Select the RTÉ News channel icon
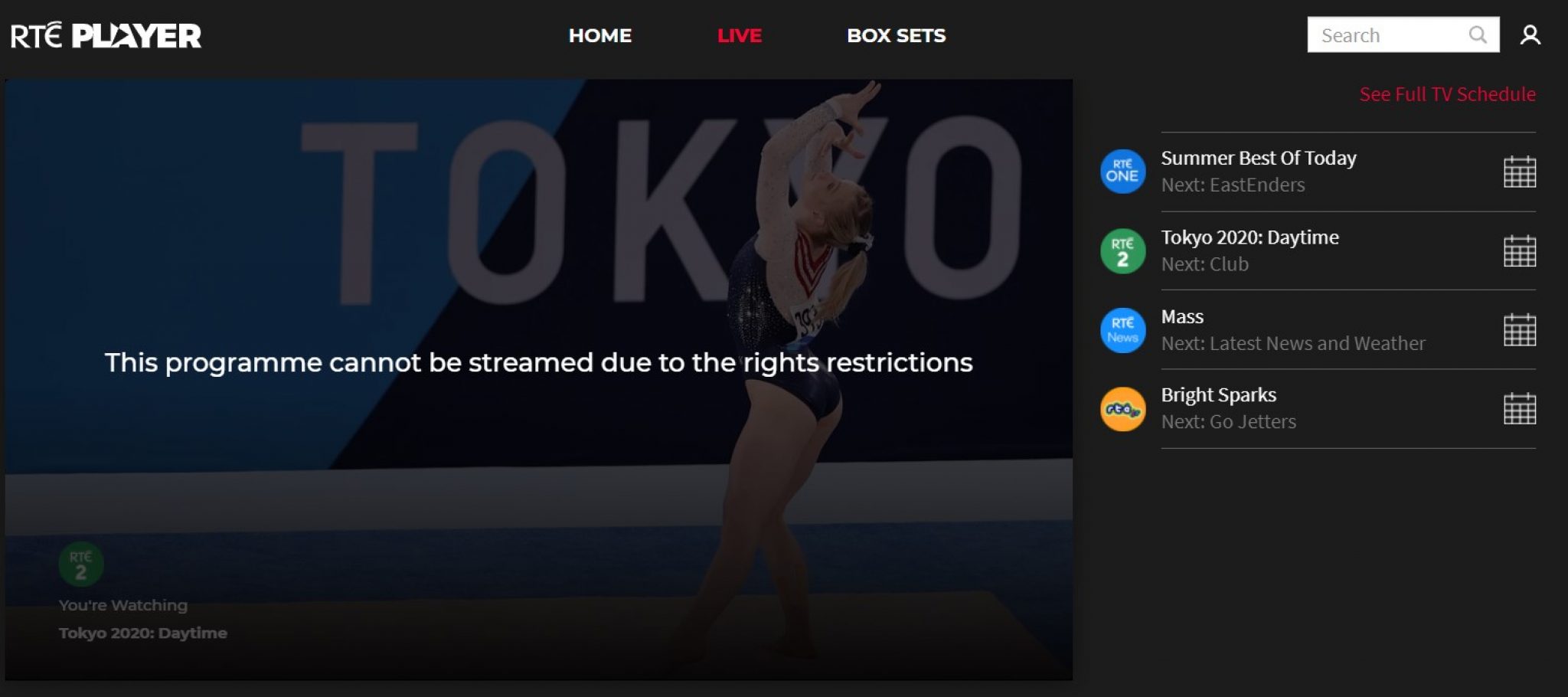This screenshot has height=697, width=1568. (x=1122, y=330)
